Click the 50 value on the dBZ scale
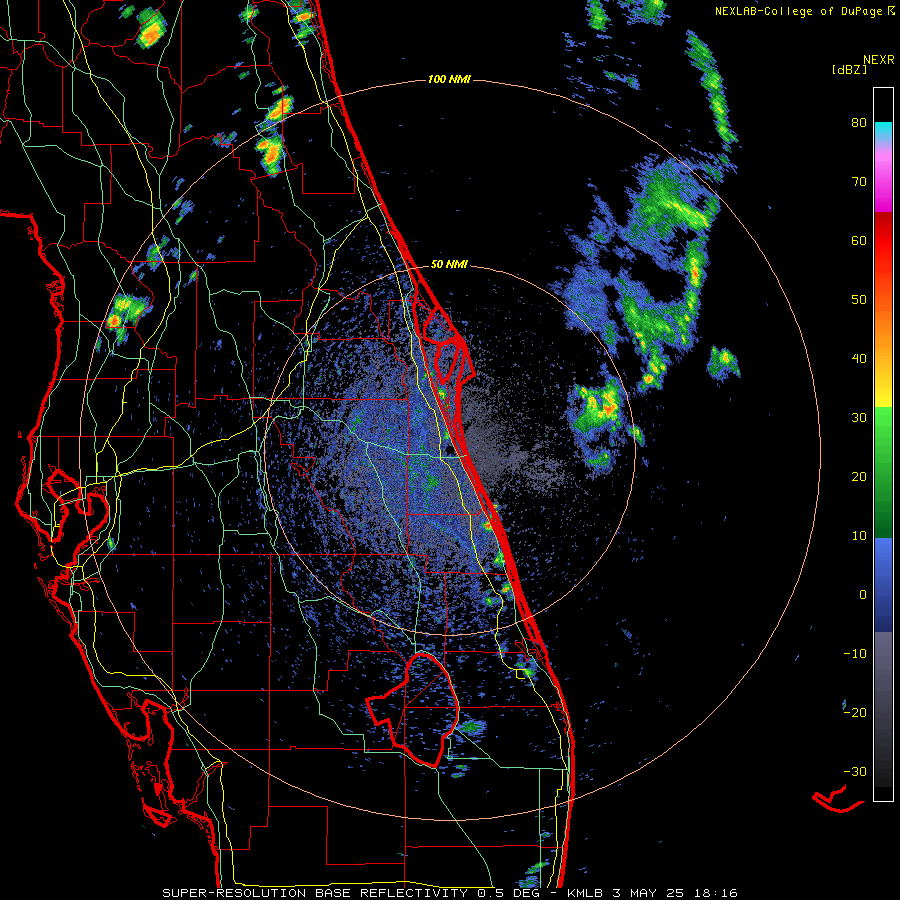 (x=859, y=300)
